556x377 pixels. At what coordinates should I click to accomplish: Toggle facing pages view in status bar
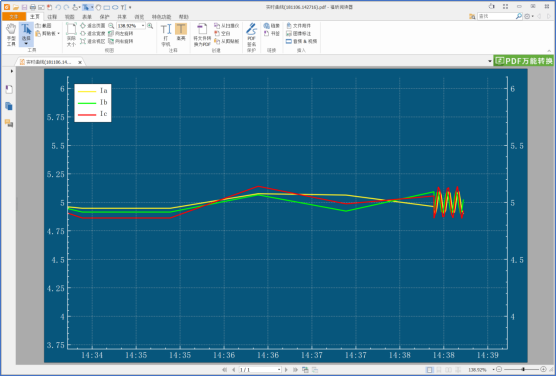click(x=448, y=370)
